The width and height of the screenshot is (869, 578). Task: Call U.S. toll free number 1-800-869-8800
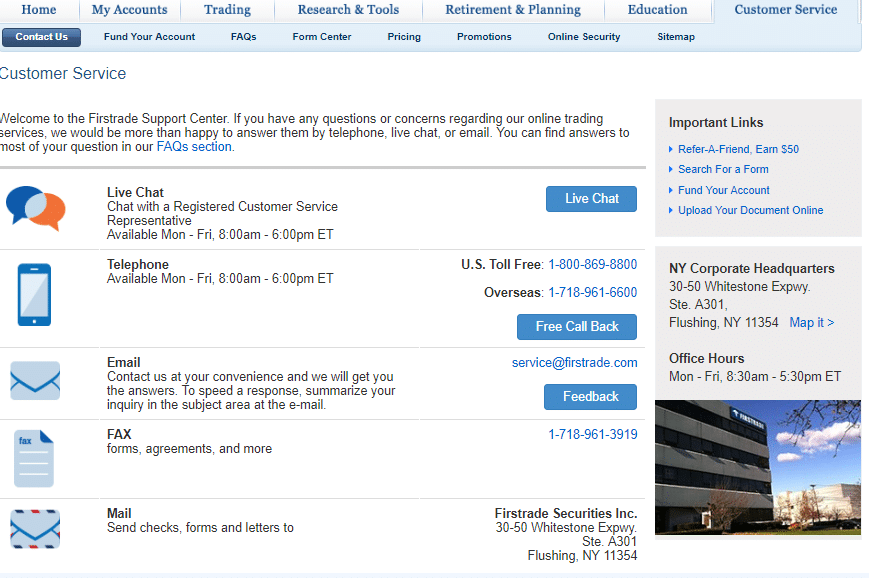coord(592,265)
